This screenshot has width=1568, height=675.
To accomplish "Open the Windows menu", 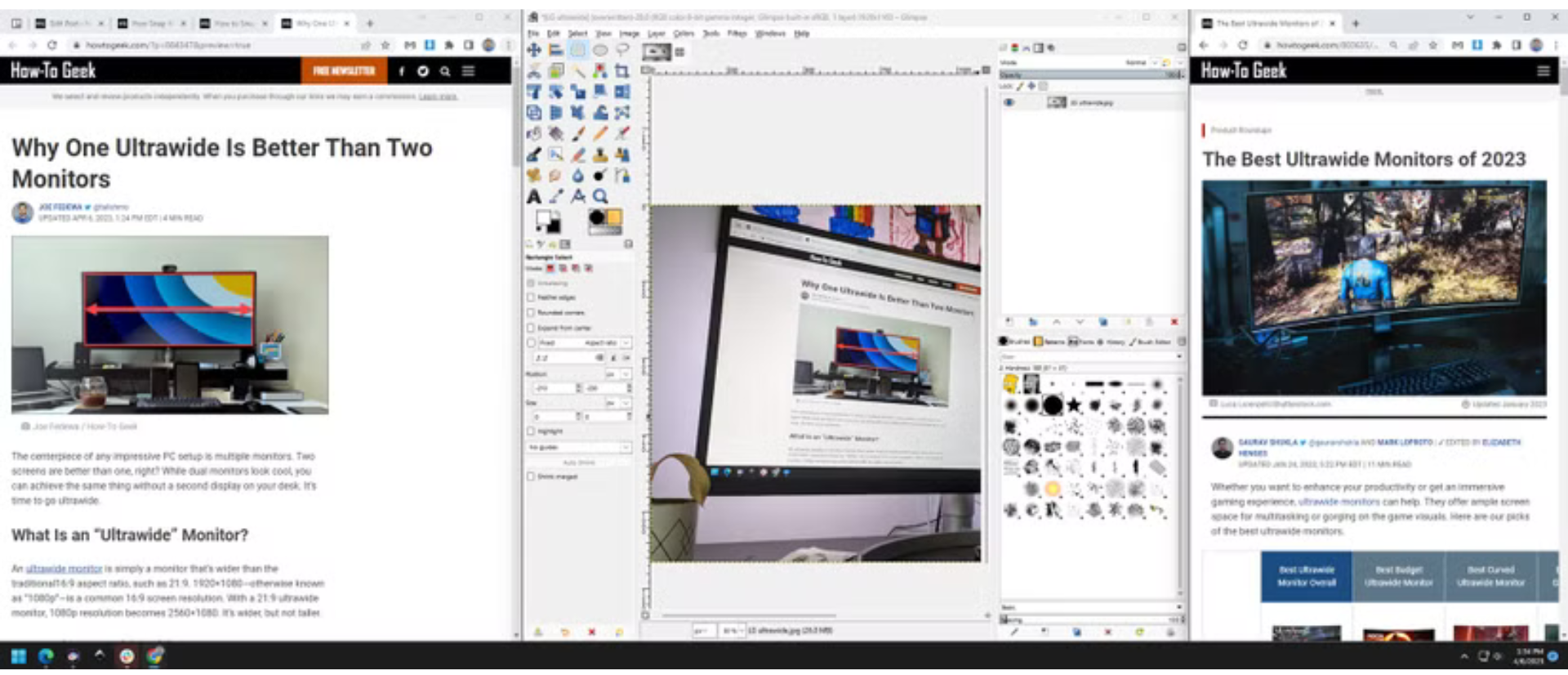I will click(x=770, y=34).
